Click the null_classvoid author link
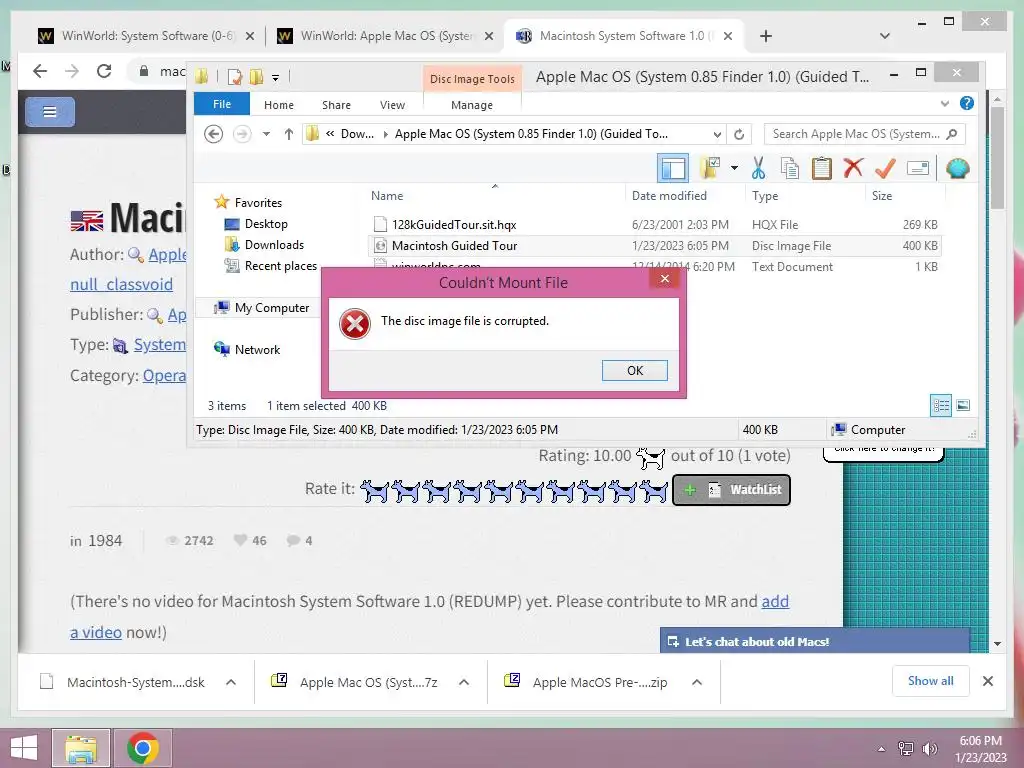 pos(121,284)
